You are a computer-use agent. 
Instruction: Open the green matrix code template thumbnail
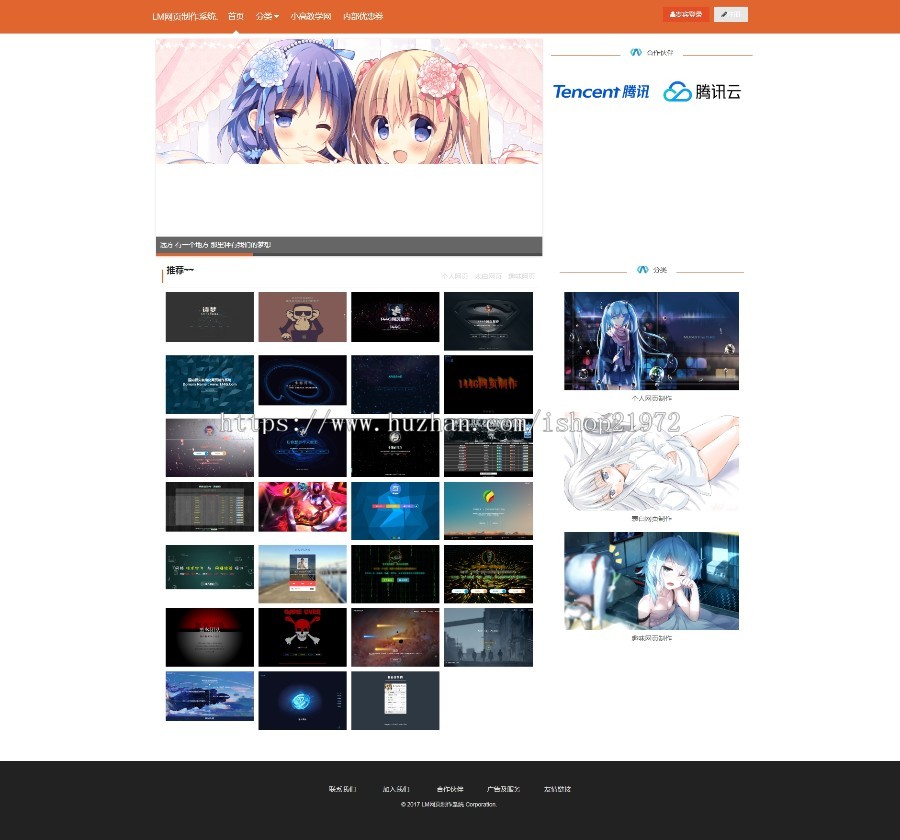pyautogui.click(x=395, y=574)
